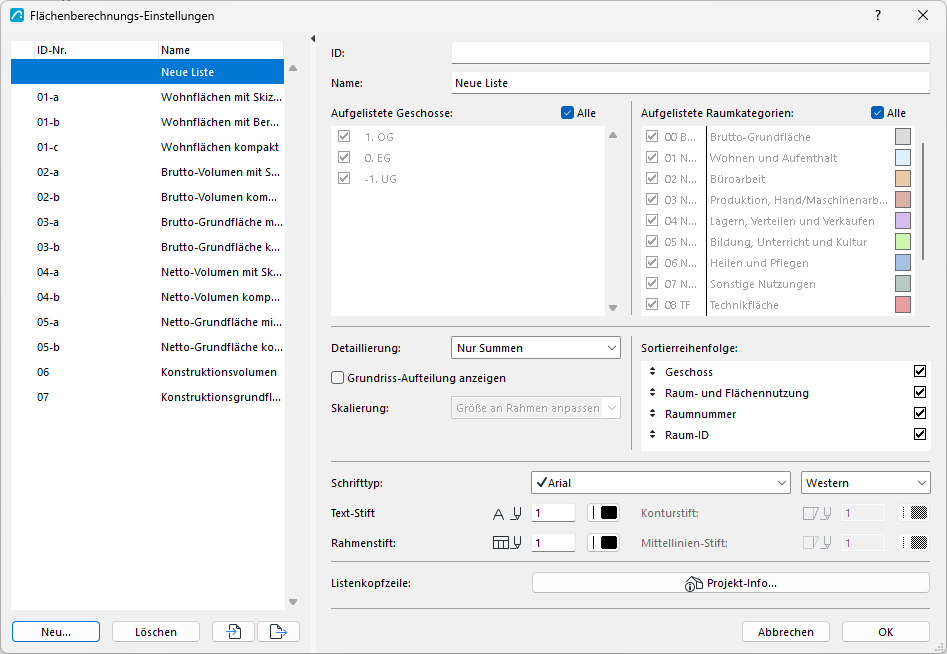Toggle Raum- und Flächennutzung sort checkbox

920,393
